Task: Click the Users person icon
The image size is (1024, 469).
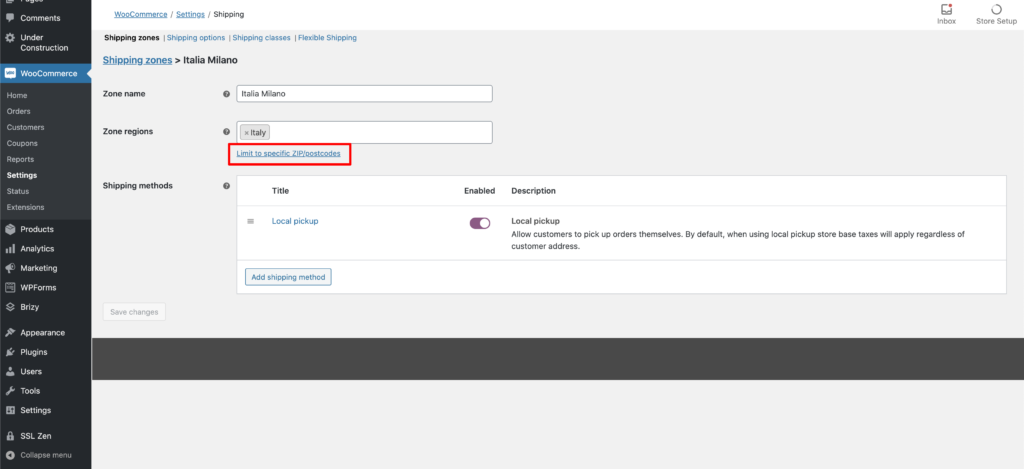Action: click(x=10, y=372)
